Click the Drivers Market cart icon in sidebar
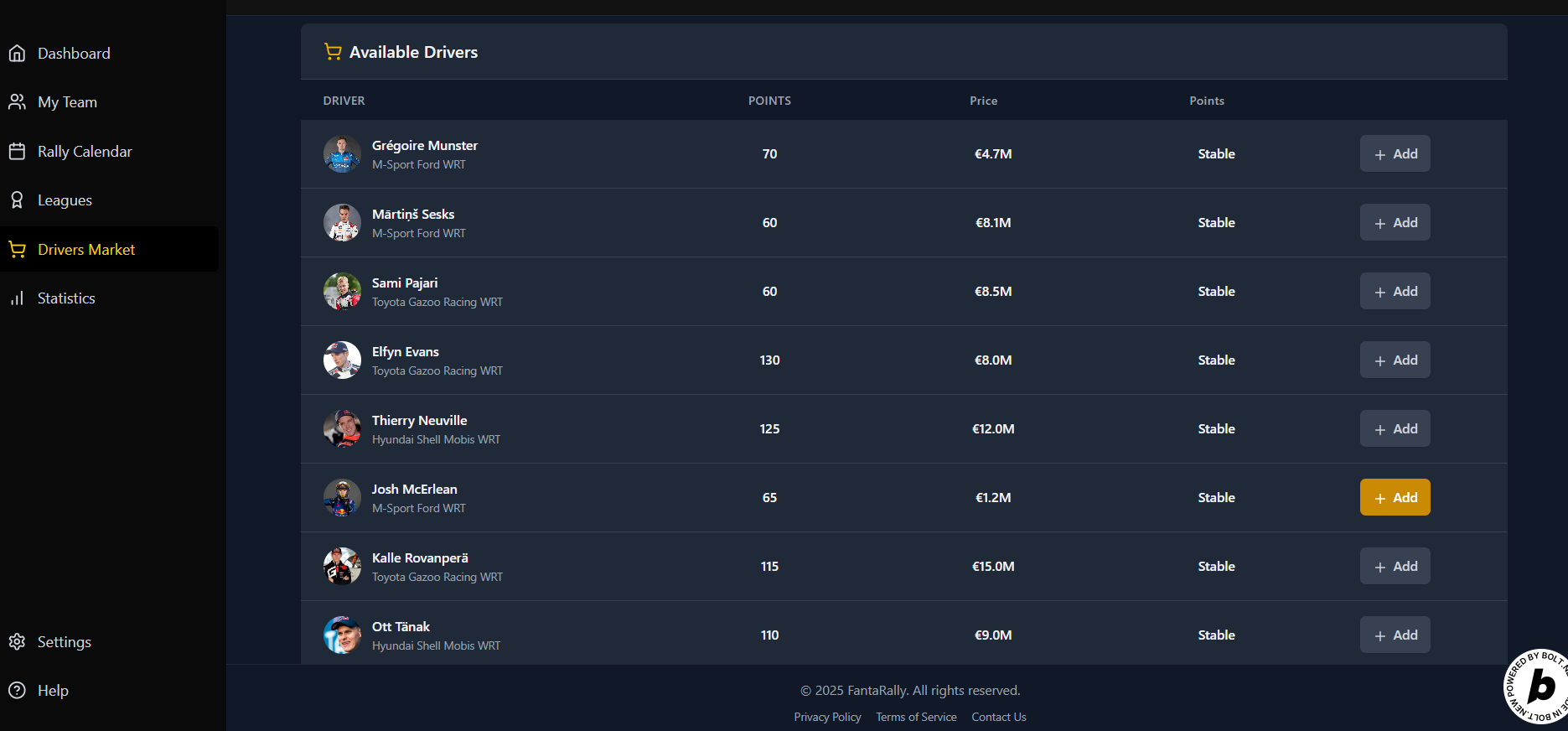The image size is (1568, 731). (x=17, y=250)
